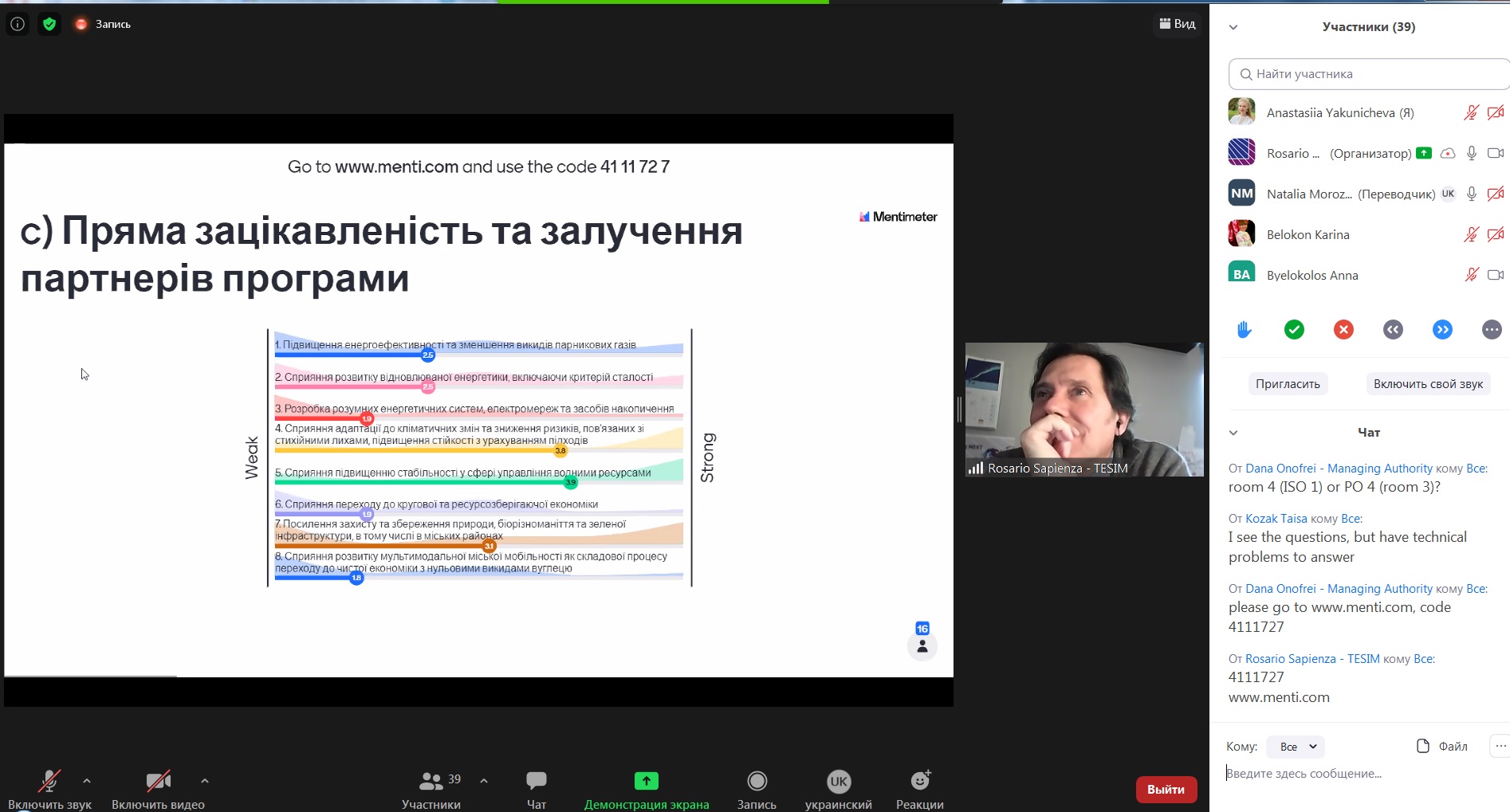
Task: Collapse the Участники (39) panel chevron
Action: point(1233,27)
